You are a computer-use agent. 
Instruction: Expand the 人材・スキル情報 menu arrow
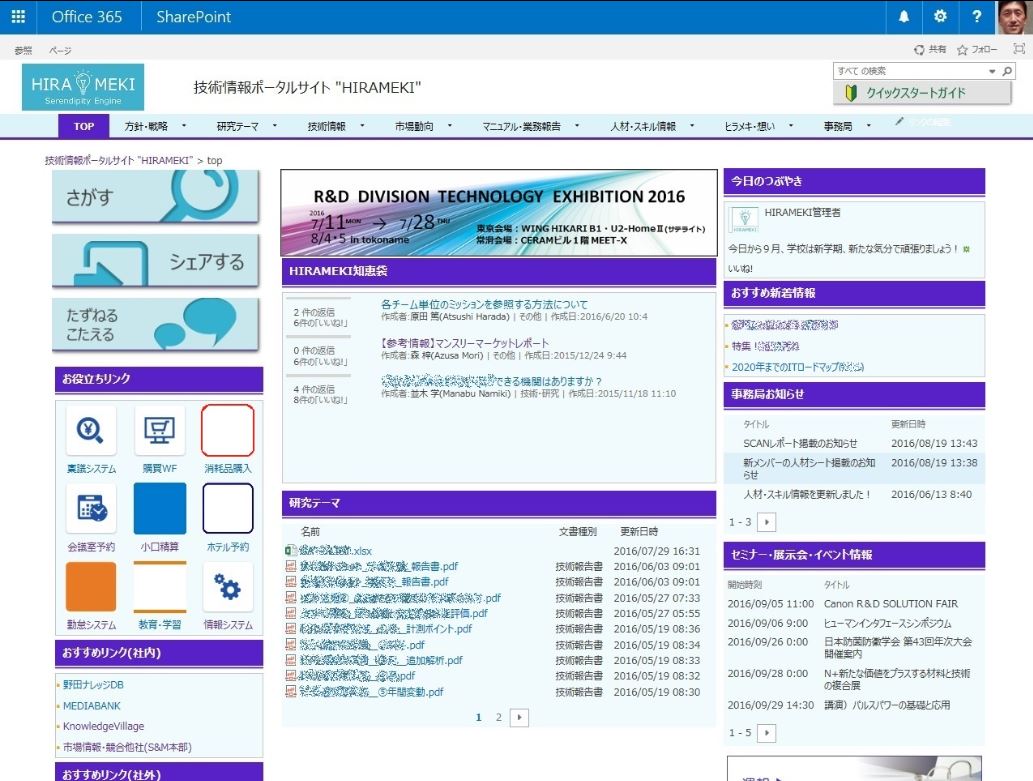[x=692, y=125]
